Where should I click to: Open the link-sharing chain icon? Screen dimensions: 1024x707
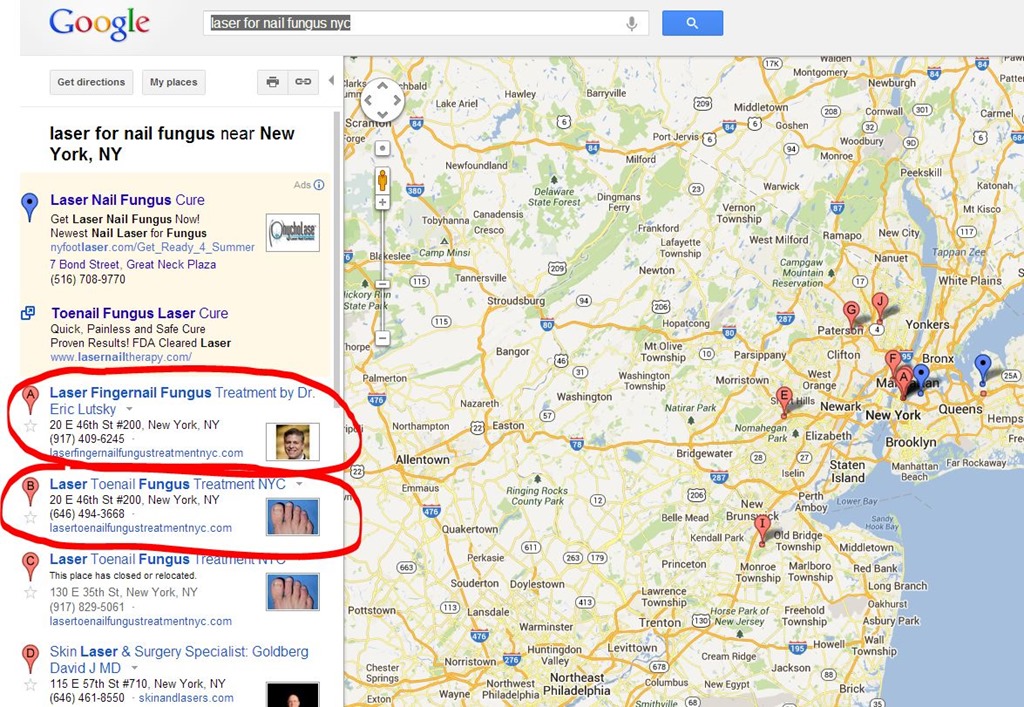[x=303, y=82]
